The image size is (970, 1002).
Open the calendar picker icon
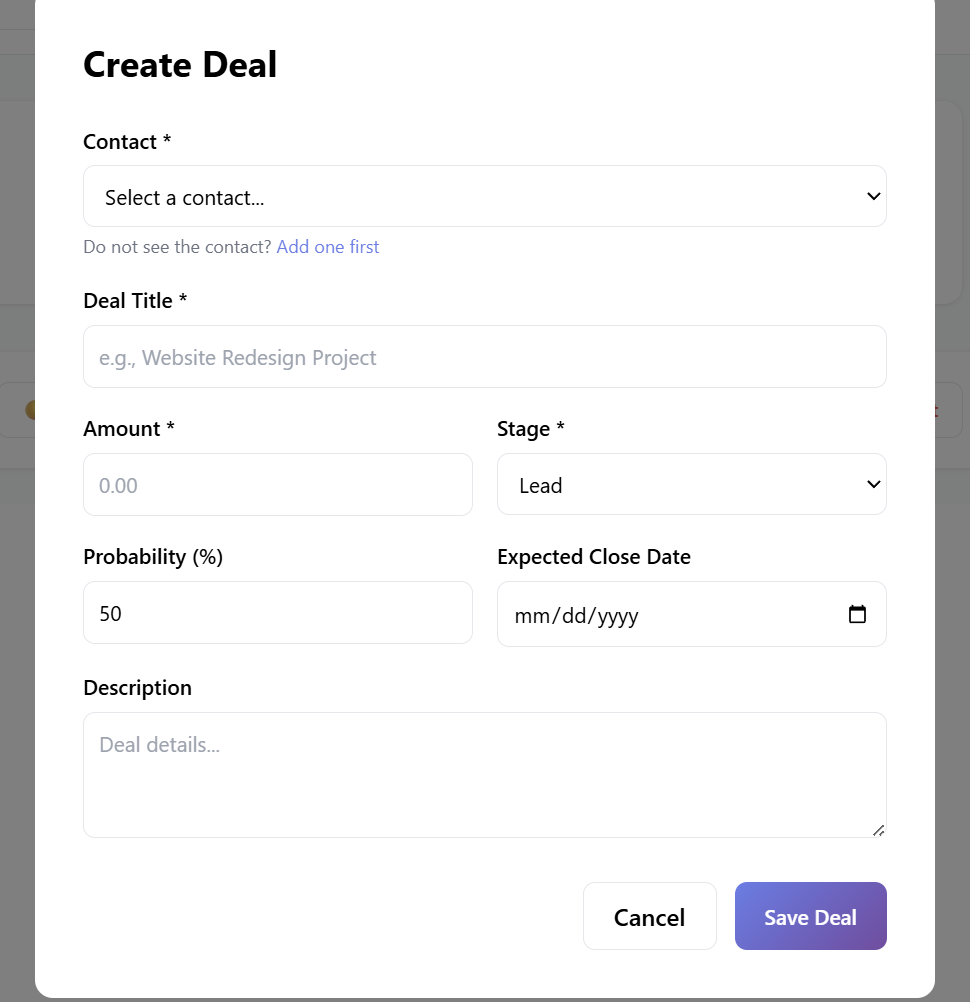(x=857, y=614)
